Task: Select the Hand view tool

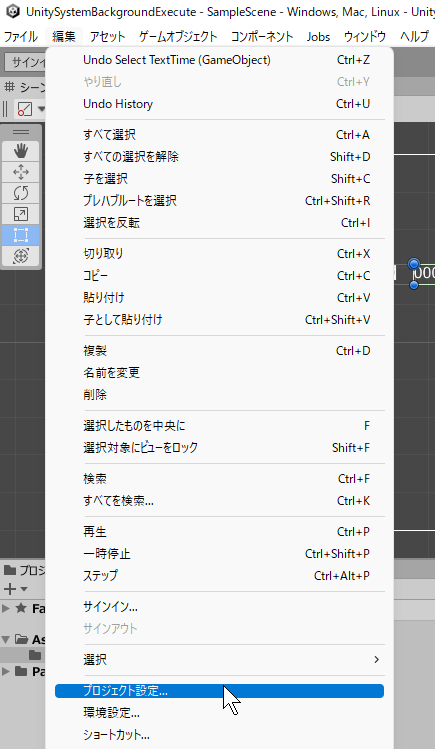Action: pyautogui.click(x=21, y=151)
